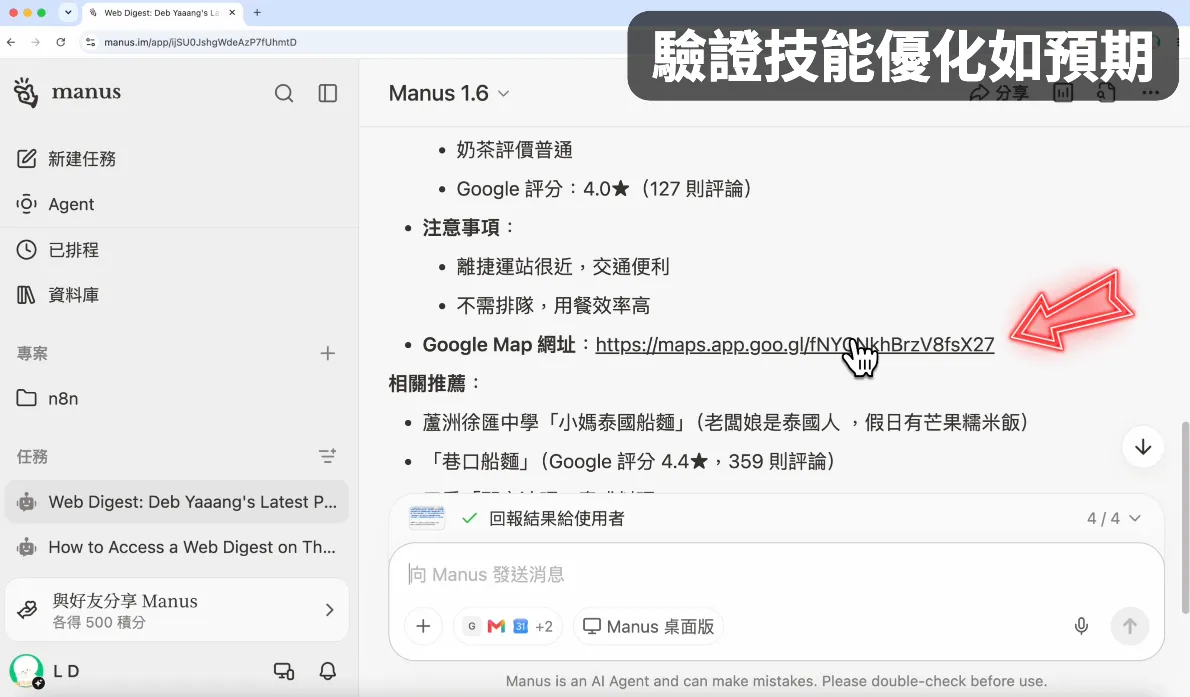Select Web Digest: Deb Yaaang's Latest task

[177, 502]
